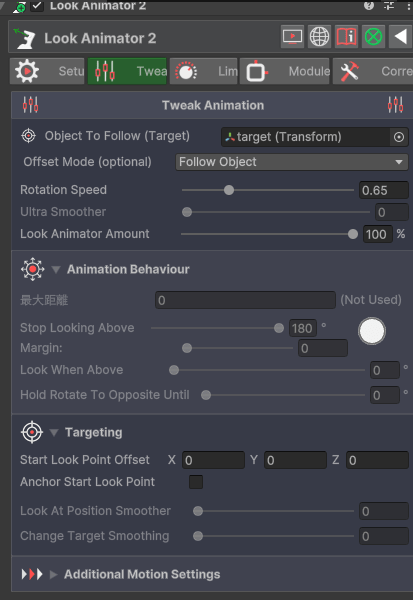Click the Rotation Speed slider handle
The height and width of the screenshot is (600, 413).
coord(229,190)
